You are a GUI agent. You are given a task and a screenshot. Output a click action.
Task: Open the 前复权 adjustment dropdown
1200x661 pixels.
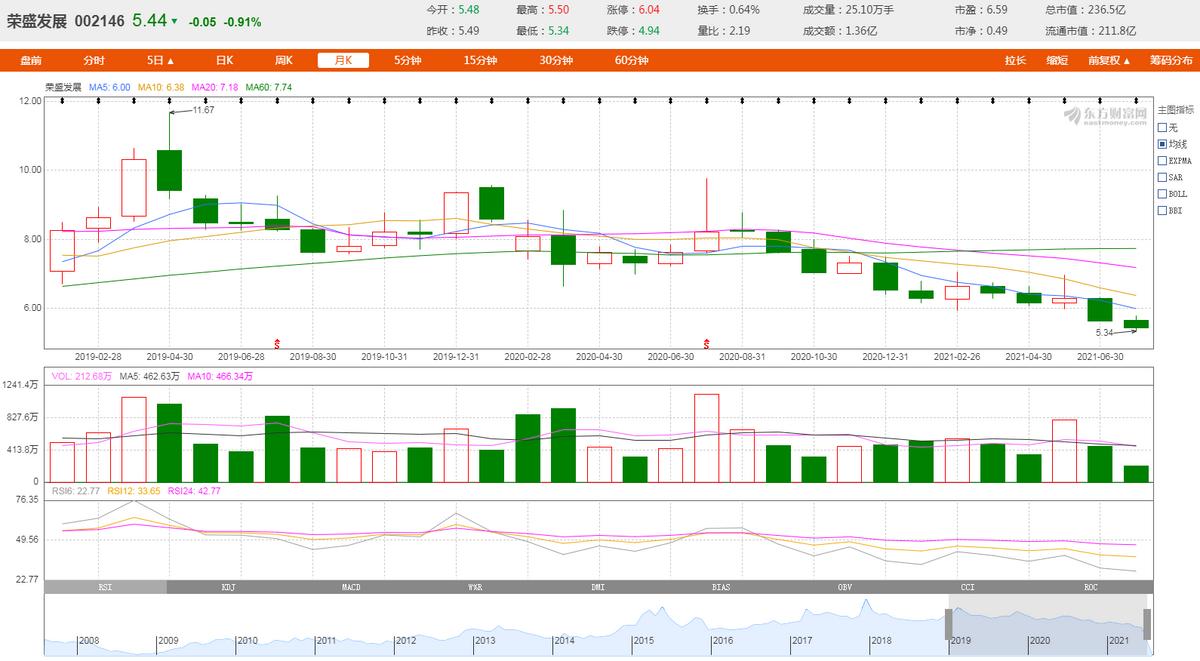coord(1108,60)
